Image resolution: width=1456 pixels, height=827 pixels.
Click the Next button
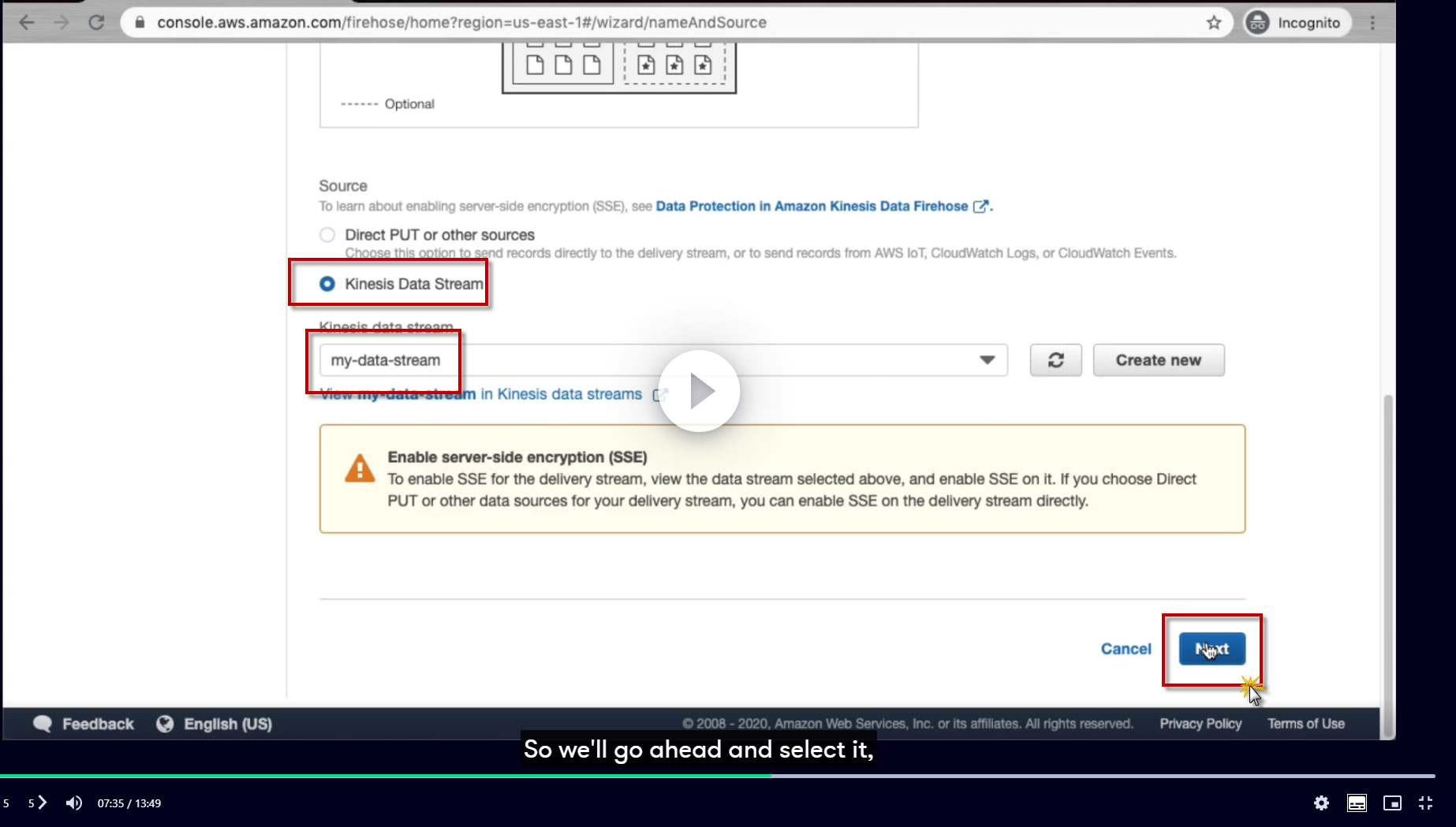(1212, 649)
